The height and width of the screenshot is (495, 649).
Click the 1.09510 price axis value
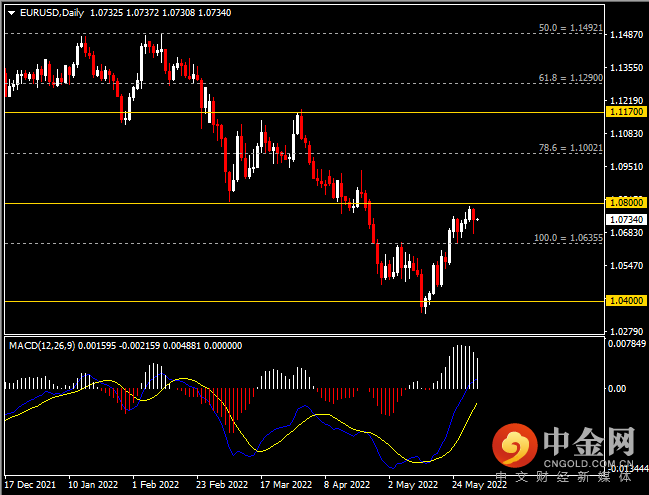click(627, 167)
